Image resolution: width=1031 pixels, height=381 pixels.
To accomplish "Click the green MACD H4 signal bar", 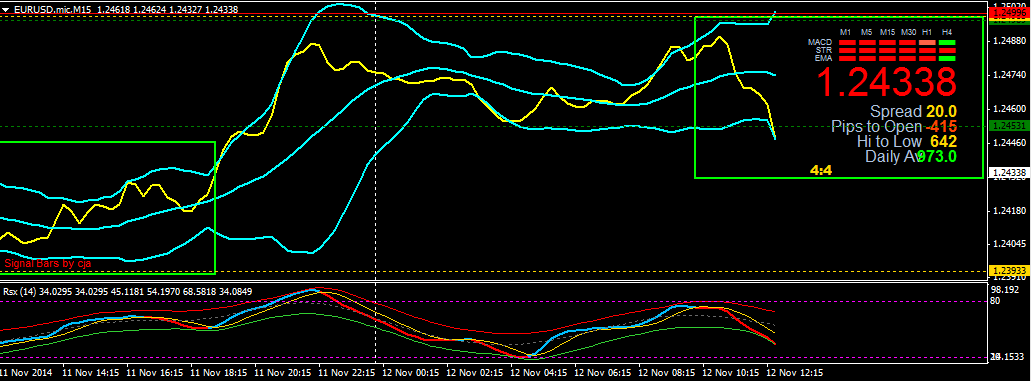I will click(947, 43).
